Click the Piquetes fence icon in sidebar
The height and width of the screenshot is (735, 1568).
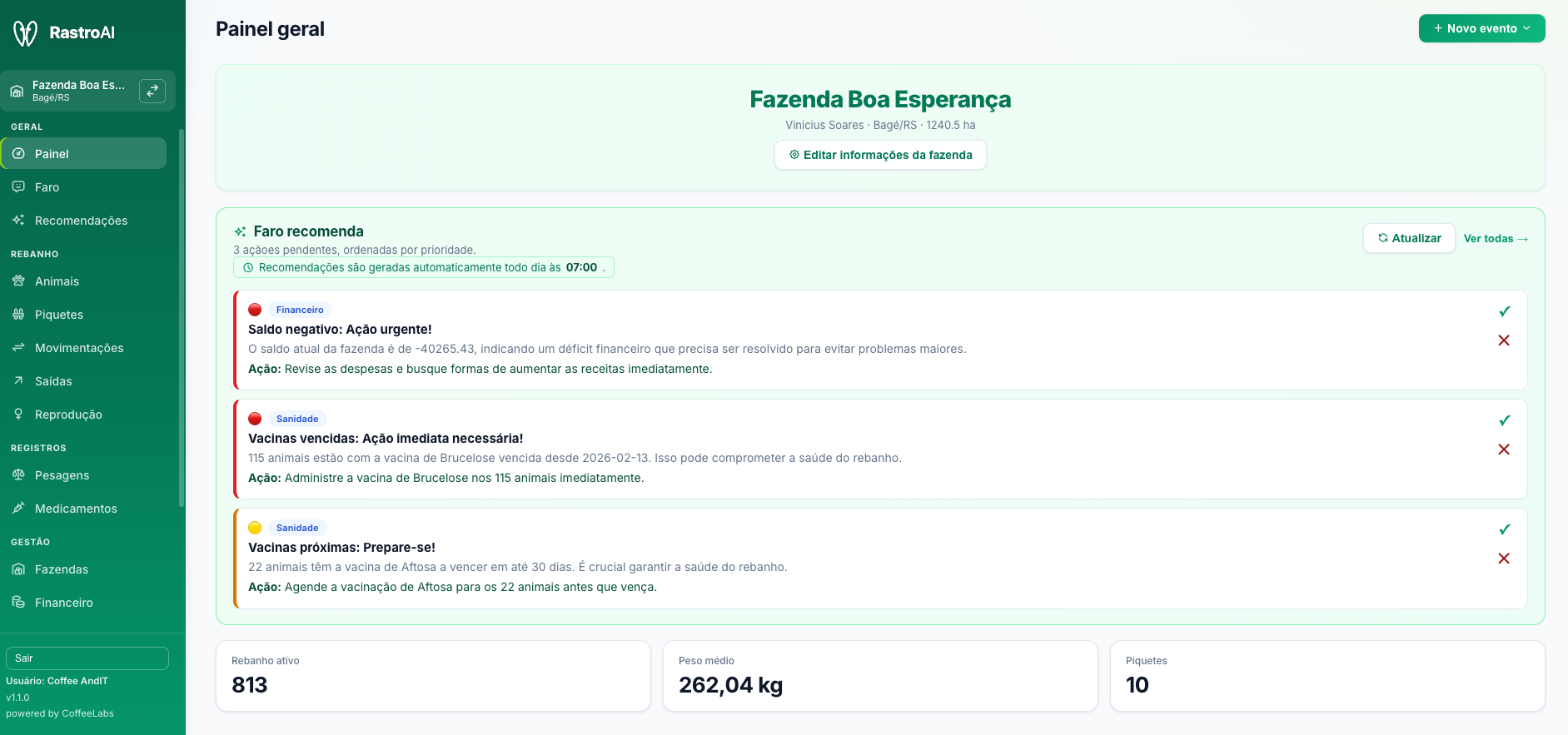click(18, 315)
